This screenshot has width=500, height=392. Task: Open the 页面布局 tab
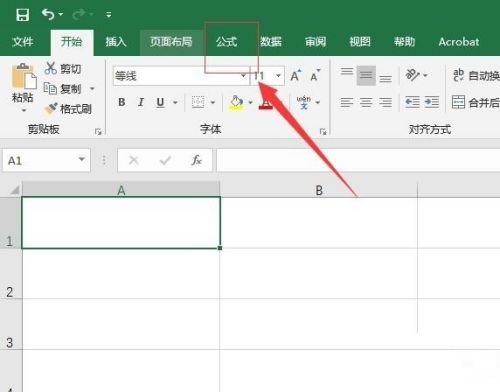point(171,42)
